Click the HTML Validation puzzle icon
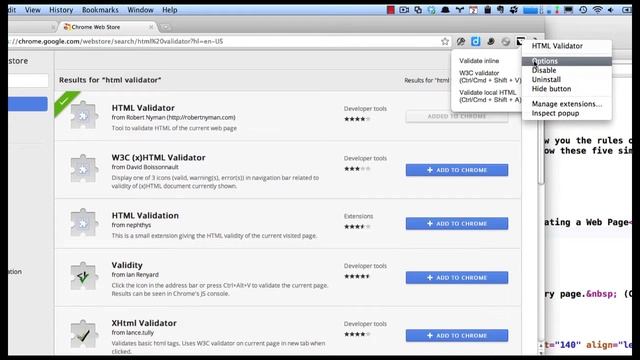This screenshot has height=360, width=640. (x=83, y=222)
